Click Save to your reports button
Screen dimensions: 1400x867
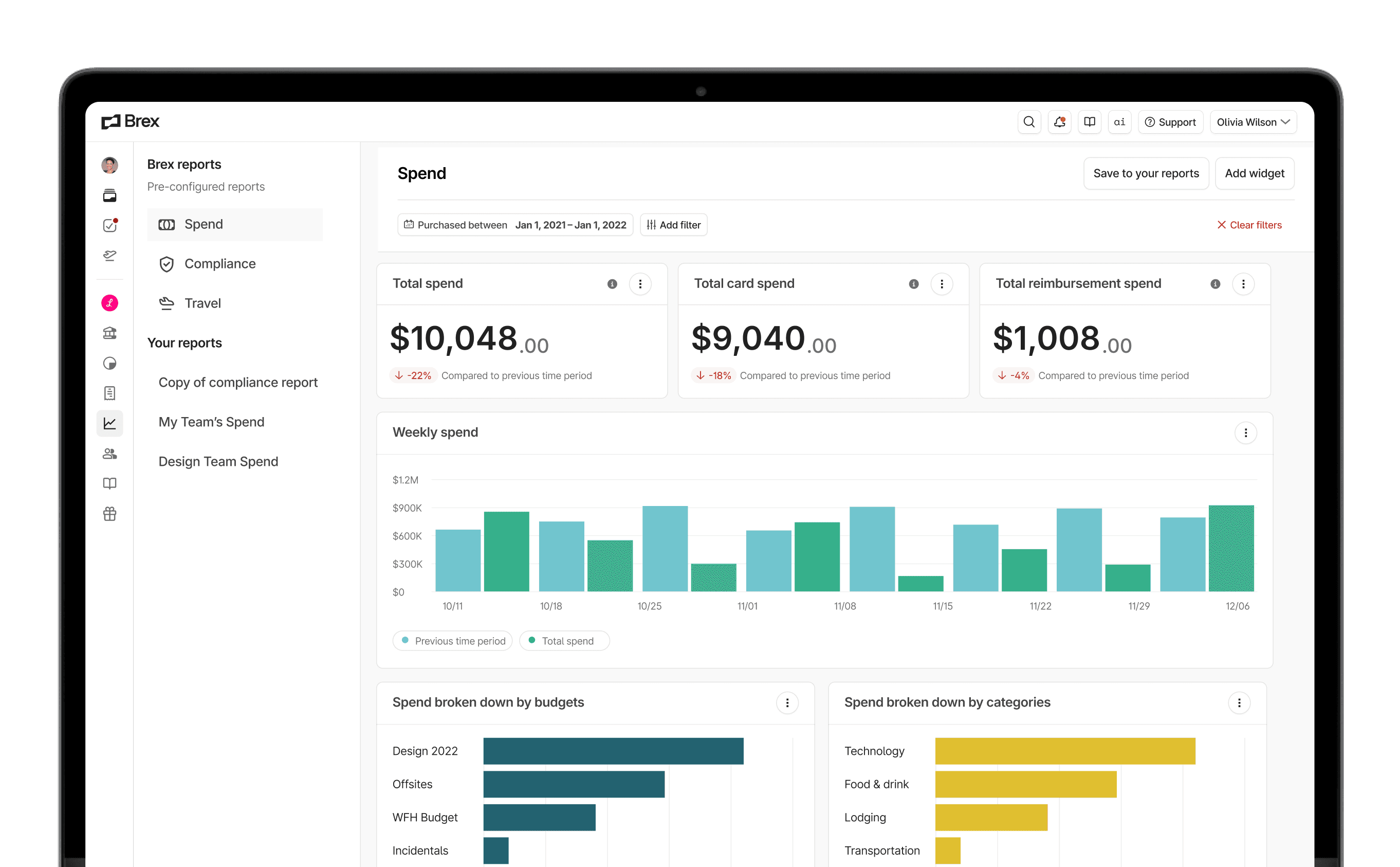(1146, 173)
